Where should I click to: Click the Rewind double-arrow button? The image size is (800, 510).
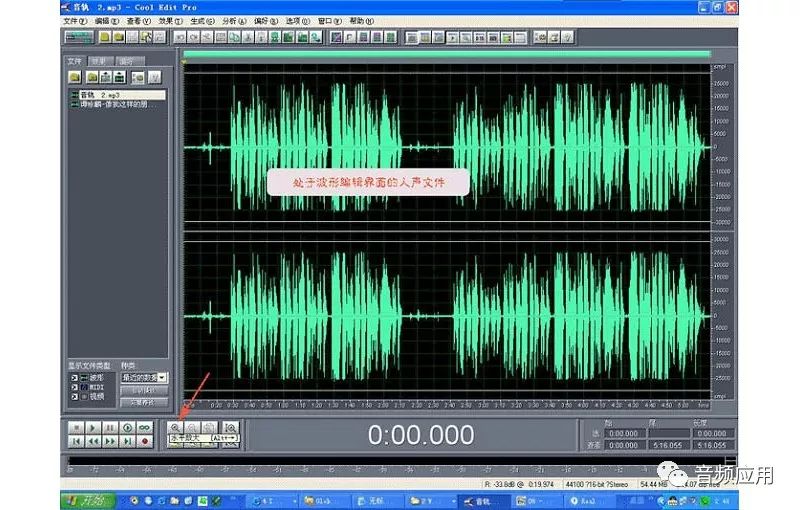[93, 442]
